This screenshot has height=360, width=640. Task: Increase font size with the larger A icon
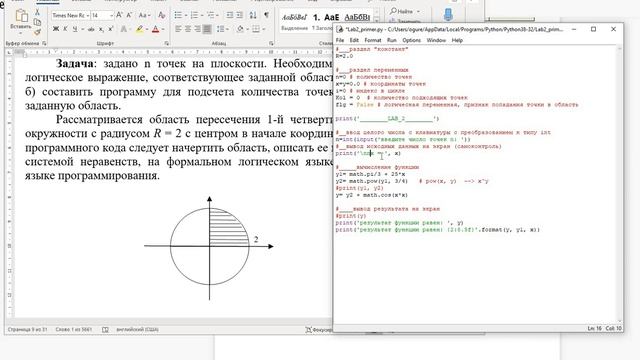[x=119, y=16]
